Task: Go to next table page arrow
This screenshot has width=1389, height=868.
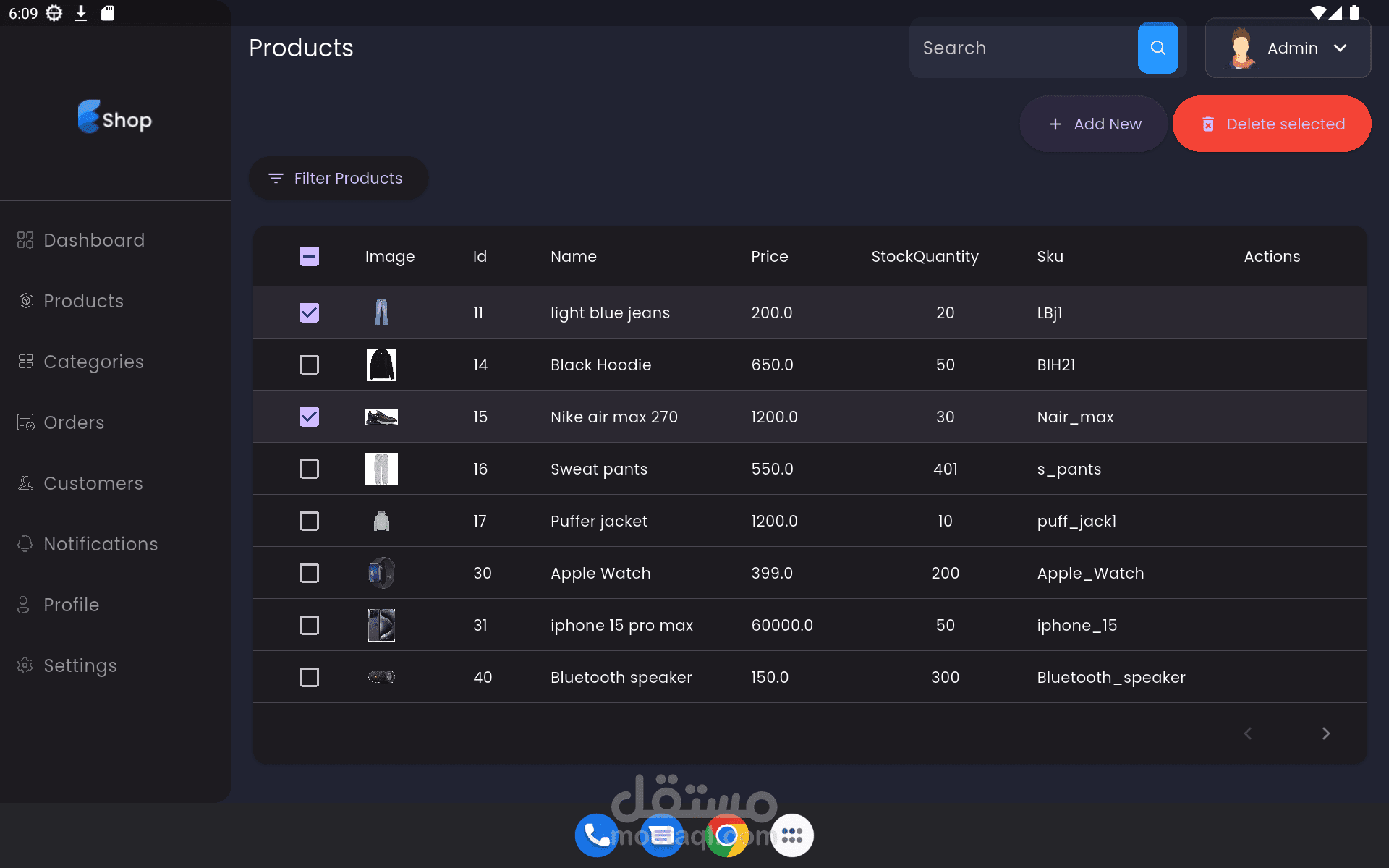Action: click(1325, 733)
